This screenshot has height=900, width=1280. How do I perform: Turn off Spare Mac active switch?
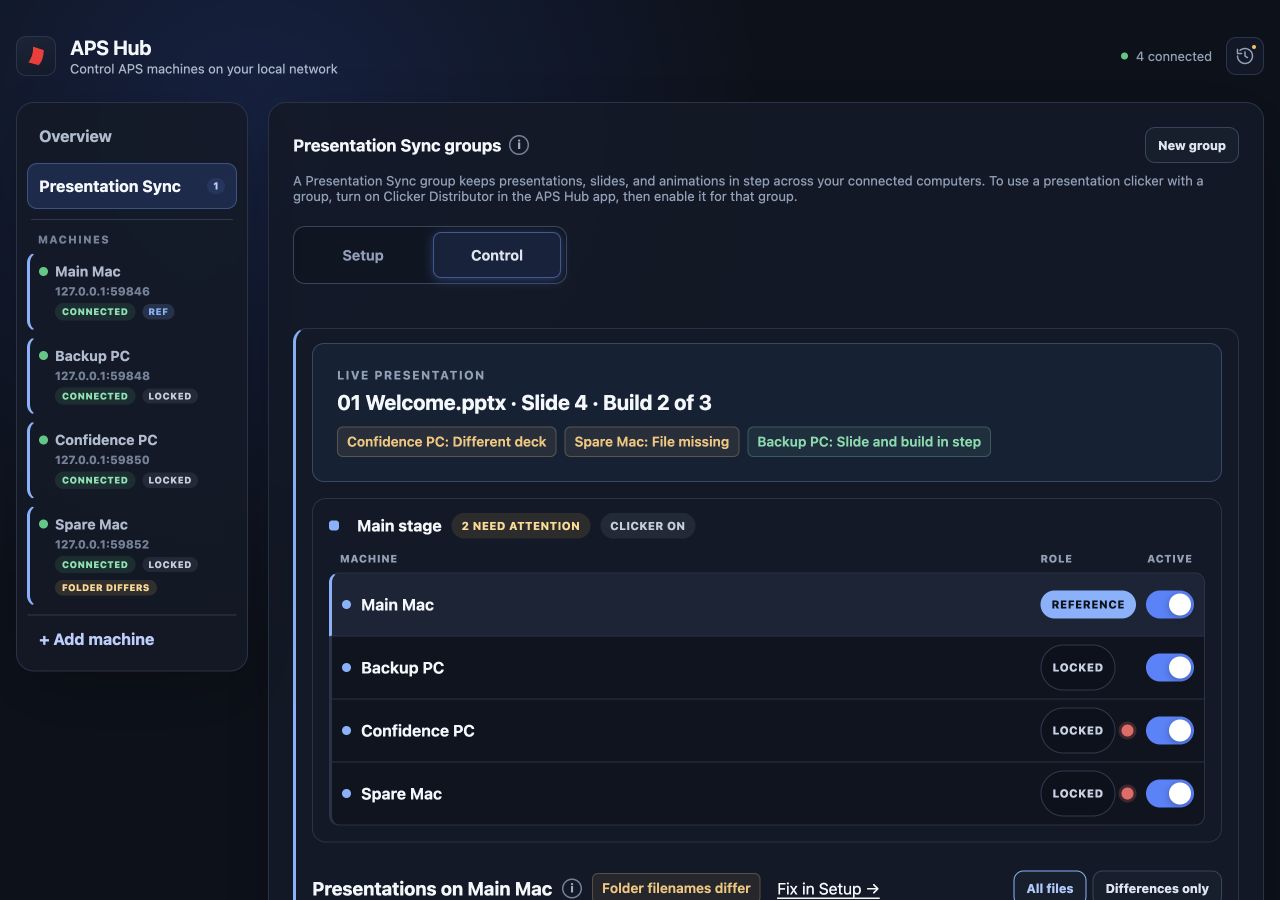1170,794
